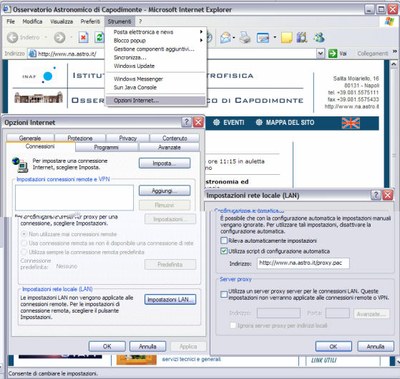Select Usa connessione remota se non disponibile
Viewport: 400px width, 379px height.
click(x=24, y=243)
